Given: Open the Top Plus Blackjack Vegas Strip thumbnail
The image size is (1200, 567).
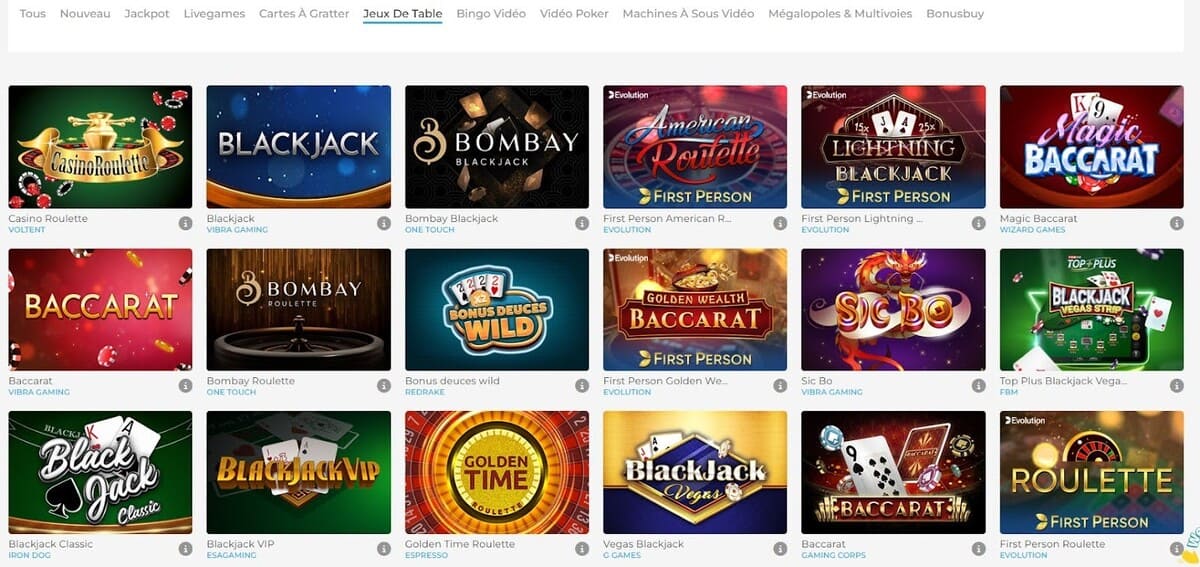Looking at the screenshot, I should coord(1092,310).
